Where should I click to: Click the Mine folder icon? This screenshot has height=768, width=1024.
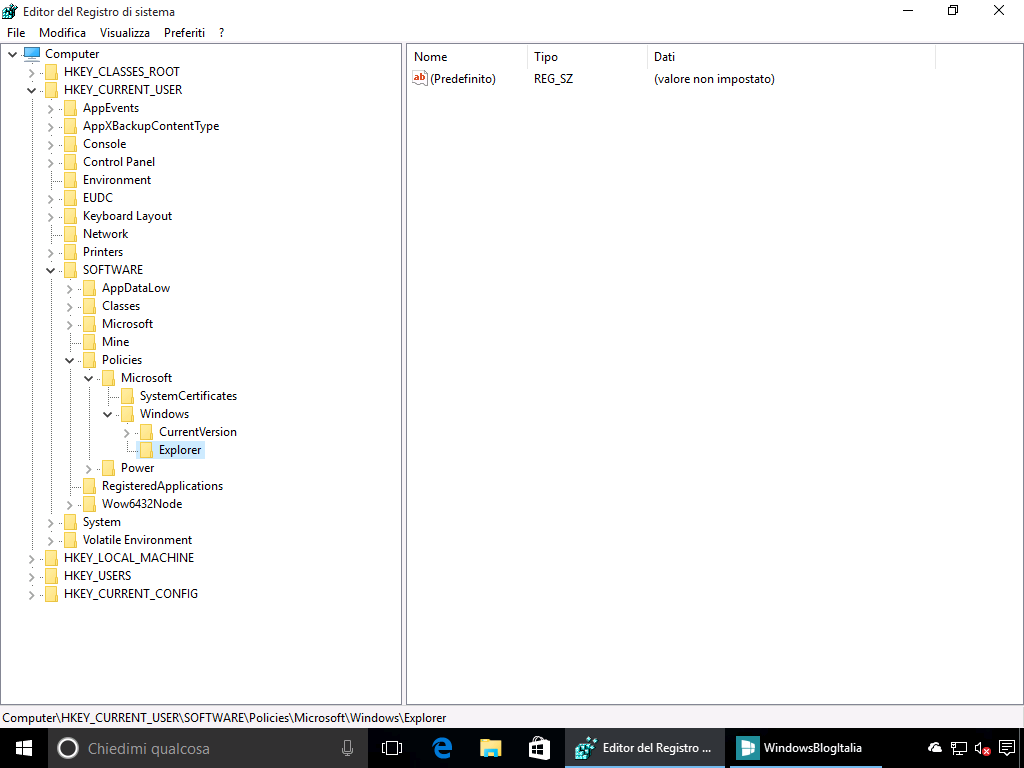(89, 342)
